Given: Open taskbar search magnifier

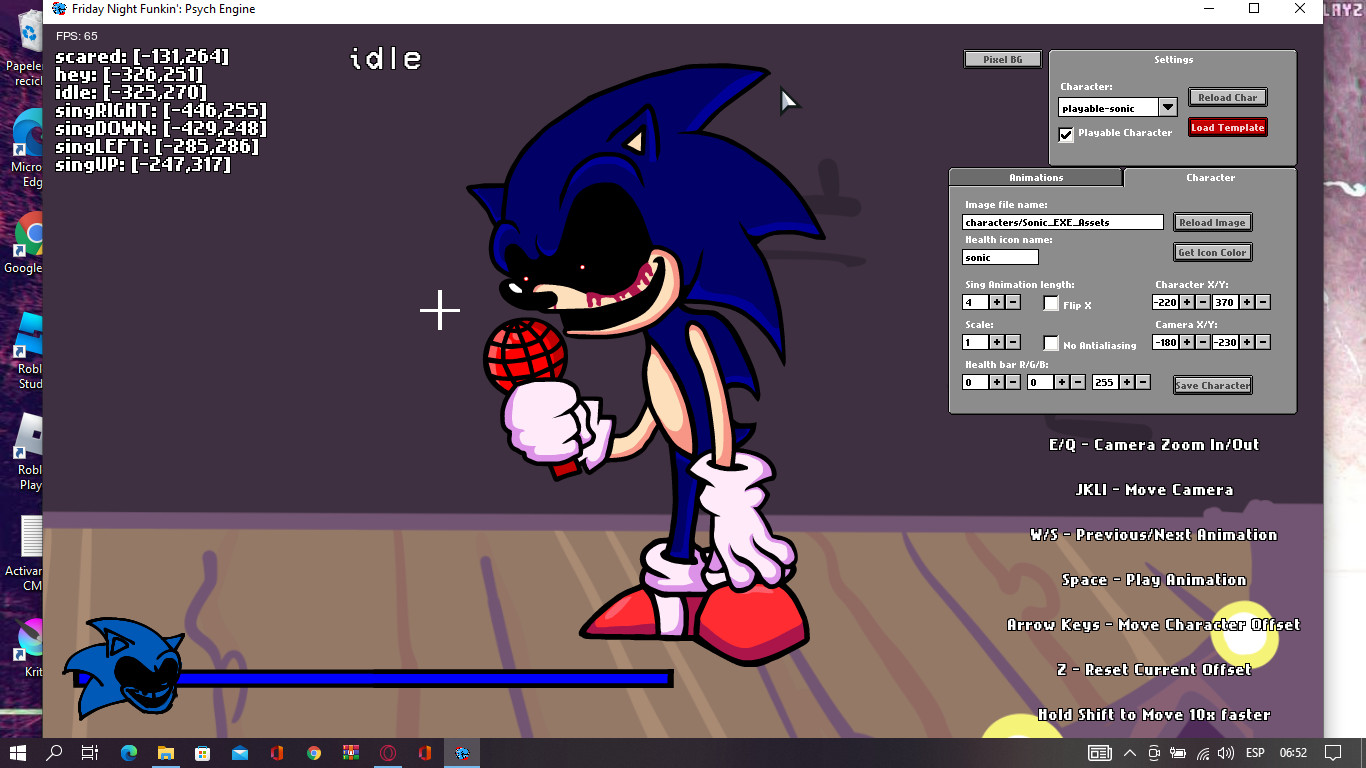Looking at the screenshot, I should tap(55, 753).
